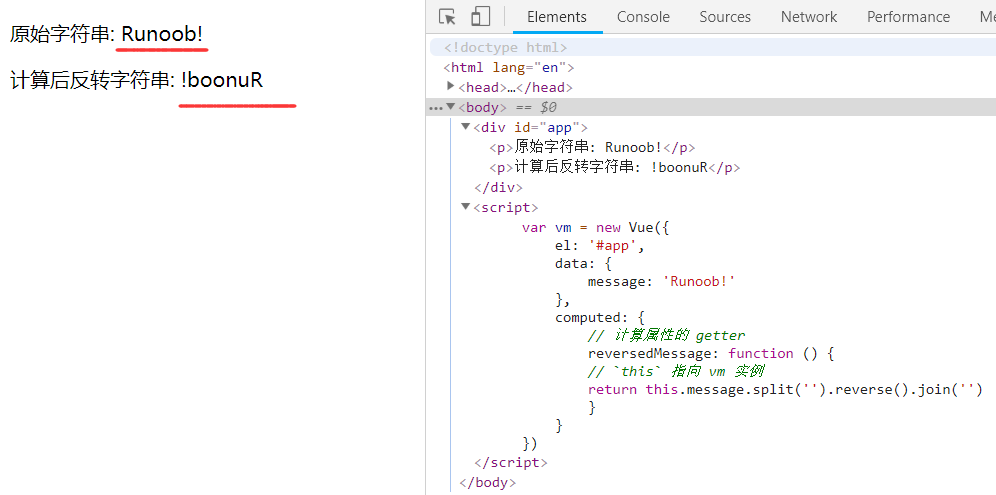996x495 pixels.
Task: Switch to the Console tab
Action: [643, 17]
